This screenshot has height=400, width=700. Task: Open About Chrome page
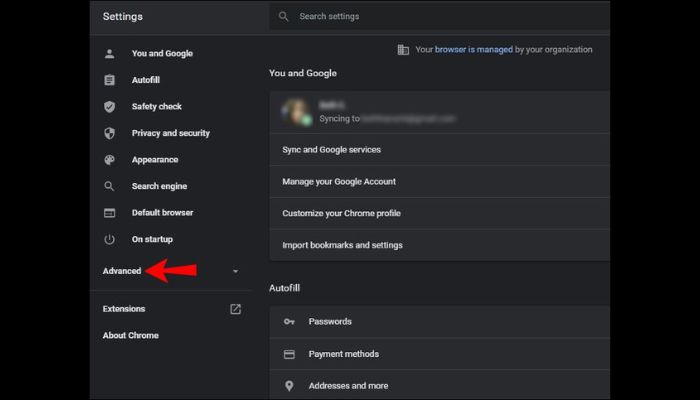point(131,335)
